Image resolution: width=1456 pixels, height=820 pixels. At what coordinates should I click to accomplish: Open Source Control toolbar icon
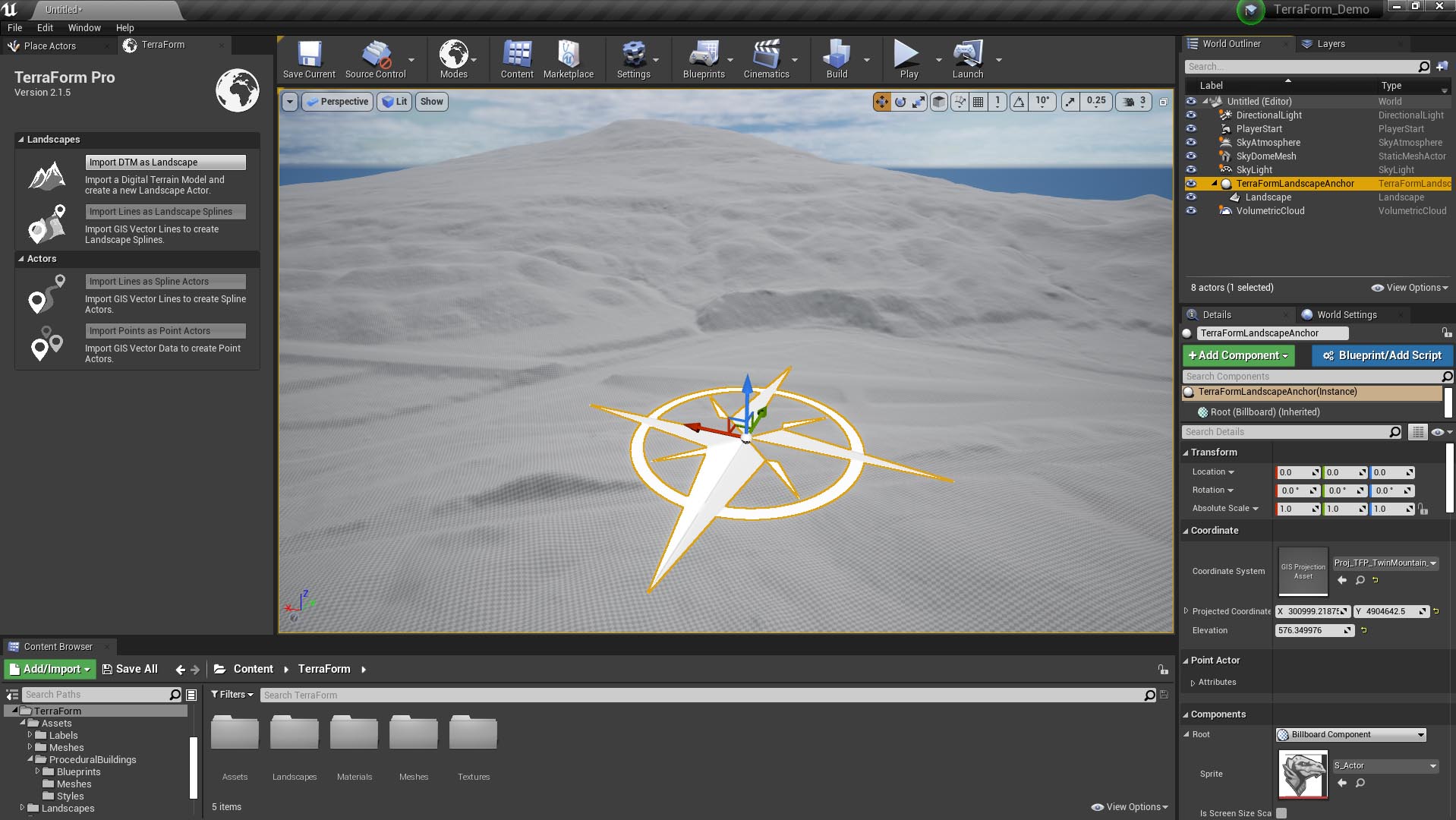(x=376, y=59)
